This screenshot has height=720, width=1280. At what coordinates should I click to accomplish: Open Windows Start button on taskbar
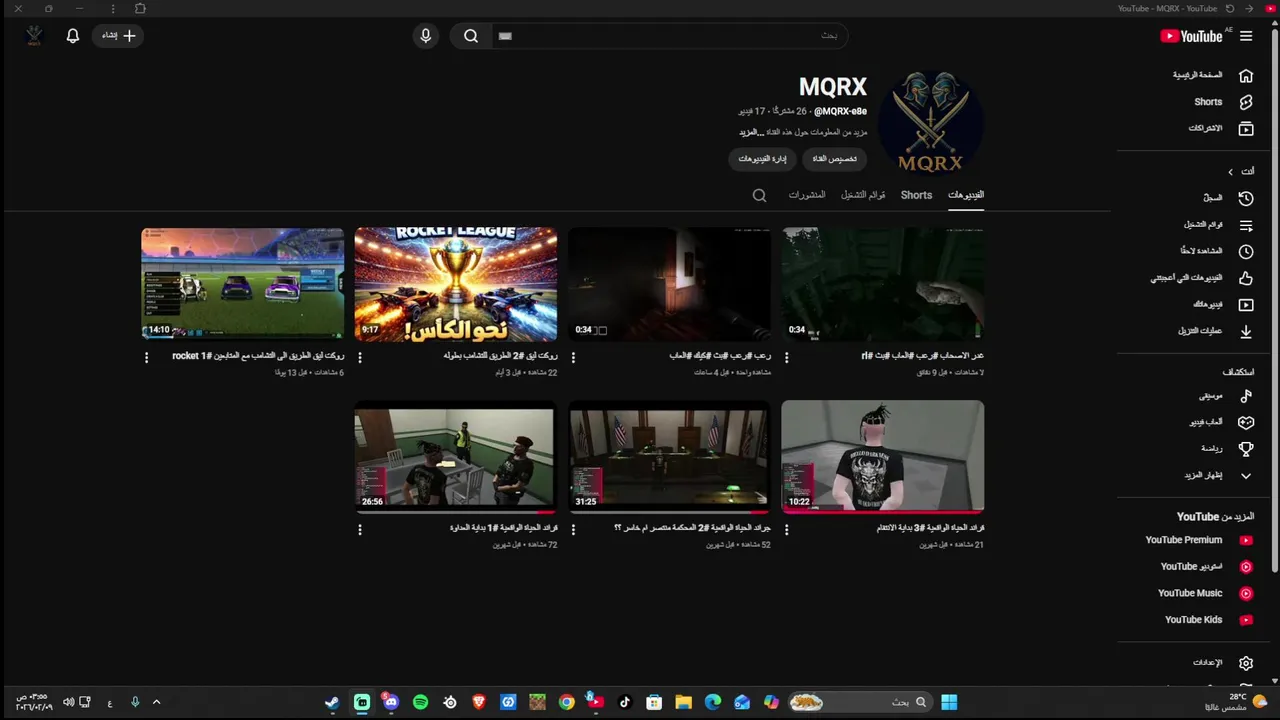949,703
